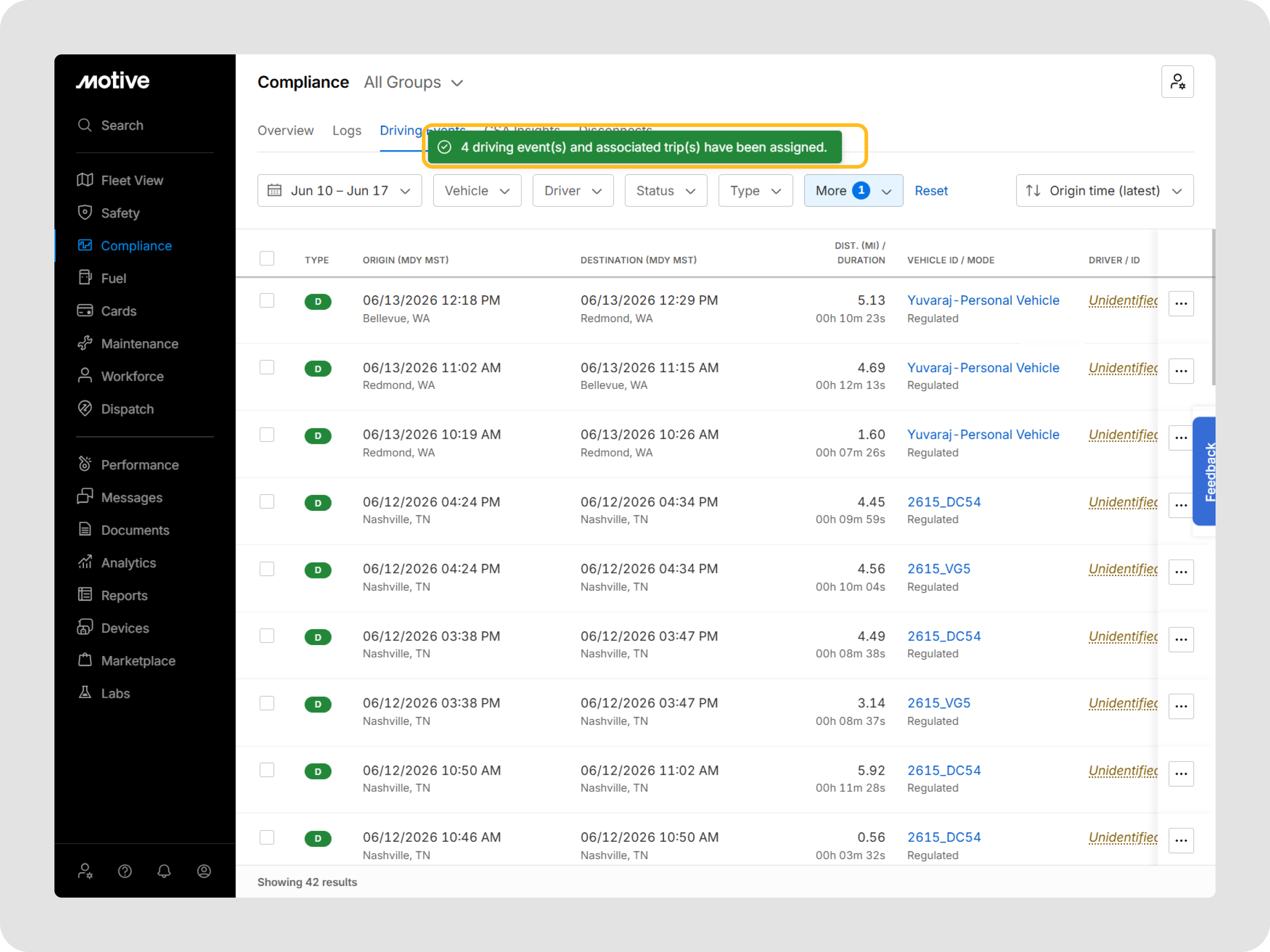Open the user settings icon at top right
This screenshot has width=1270, height=952.
[x=1177, y=82]
